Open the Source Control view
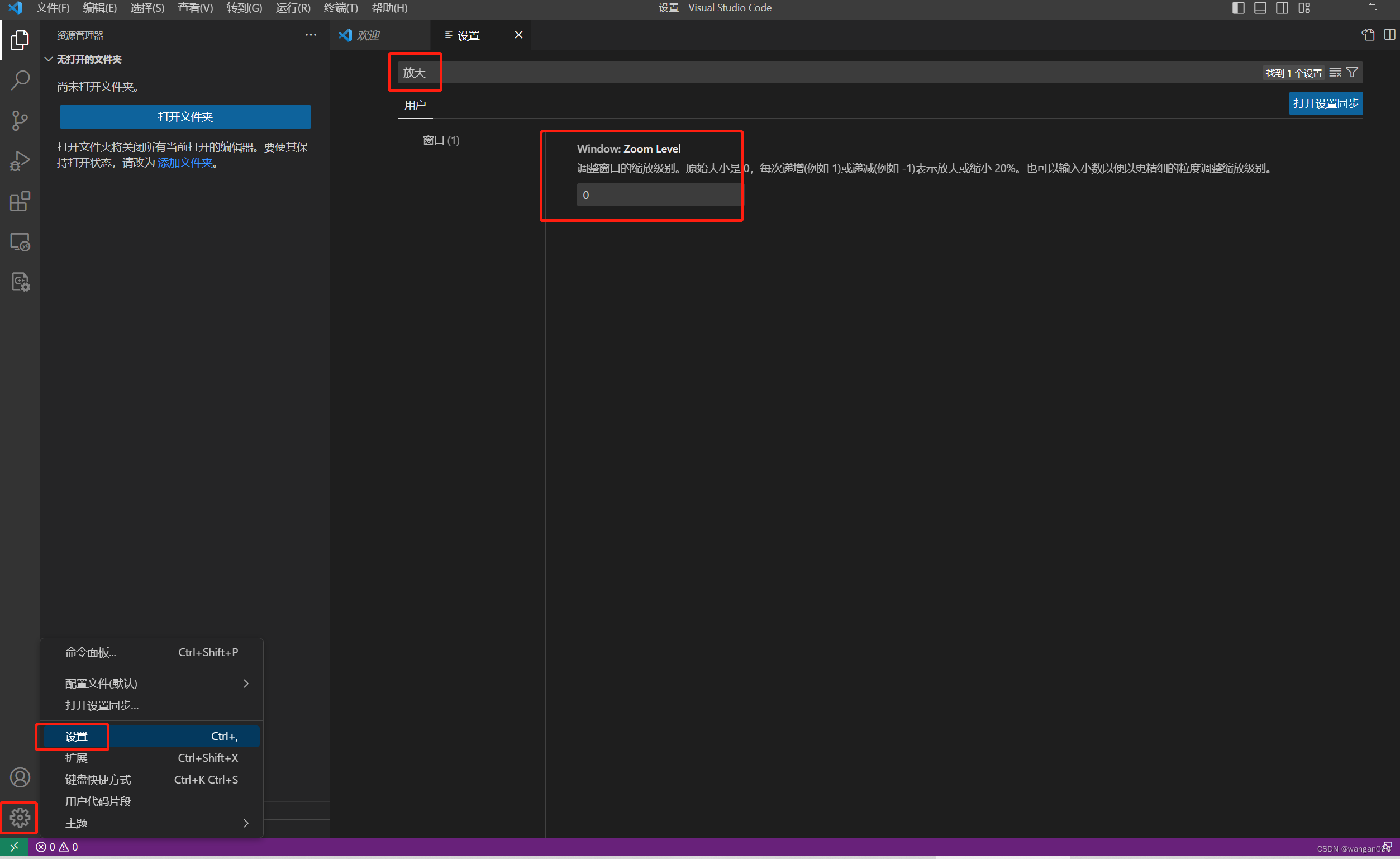Viewport: 1400px width, 859px height. pyautogui.click(x=20, y=121)
